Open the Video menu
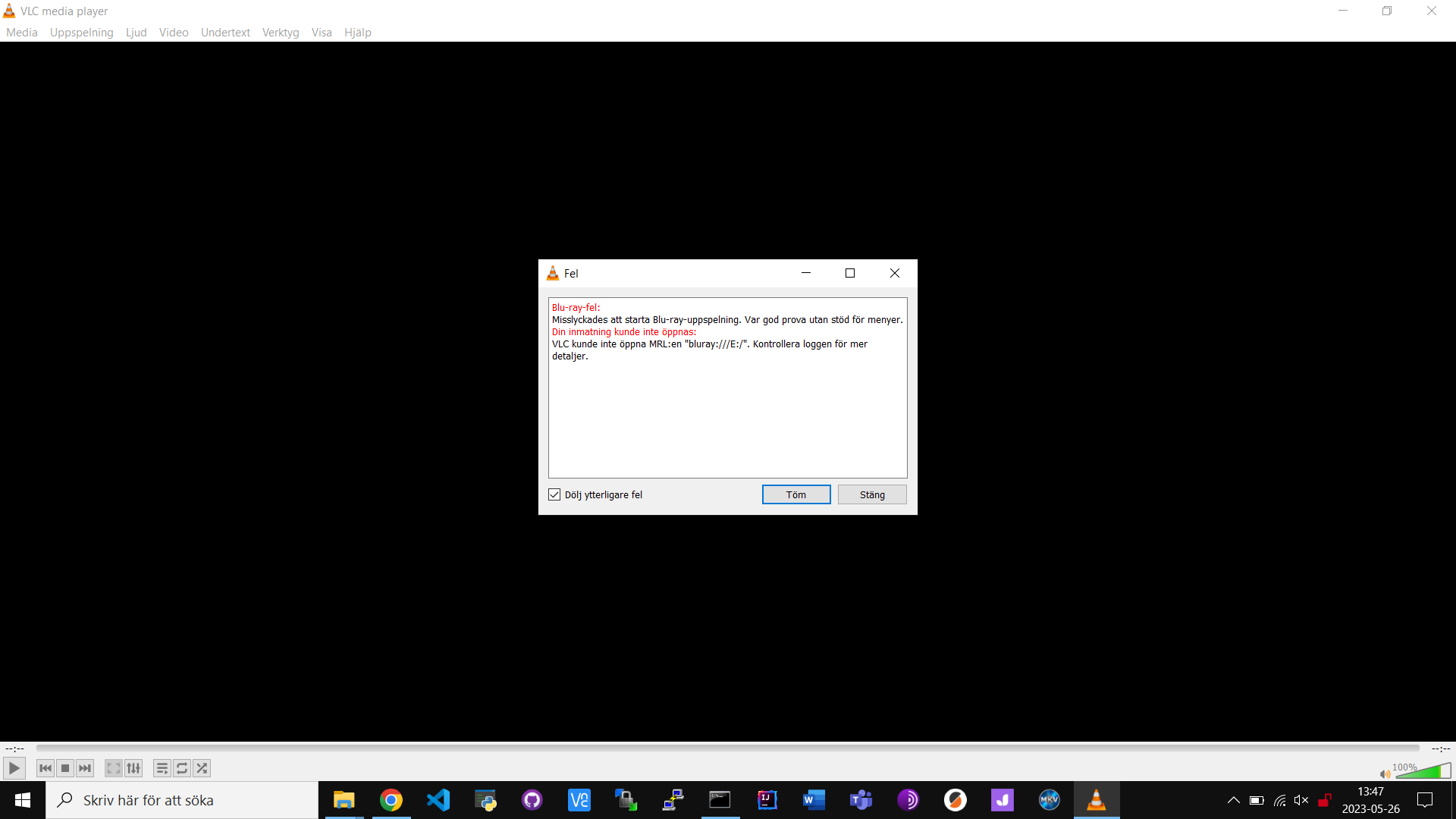This screenshot has height=819, width=1456. pos(174,32)
